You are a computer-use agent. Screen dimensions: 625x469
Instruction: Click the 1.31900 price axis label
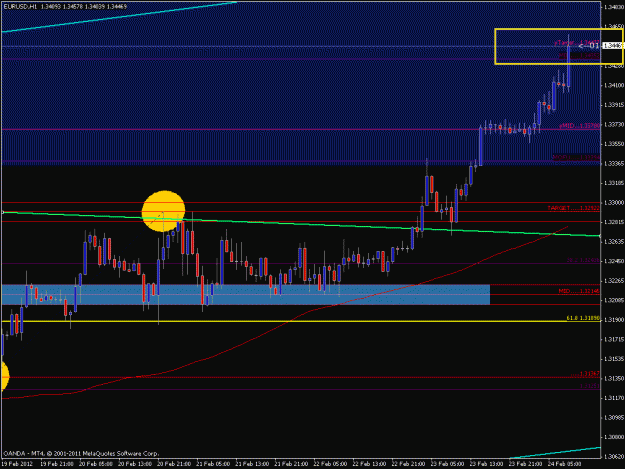(x=613, y=320)
